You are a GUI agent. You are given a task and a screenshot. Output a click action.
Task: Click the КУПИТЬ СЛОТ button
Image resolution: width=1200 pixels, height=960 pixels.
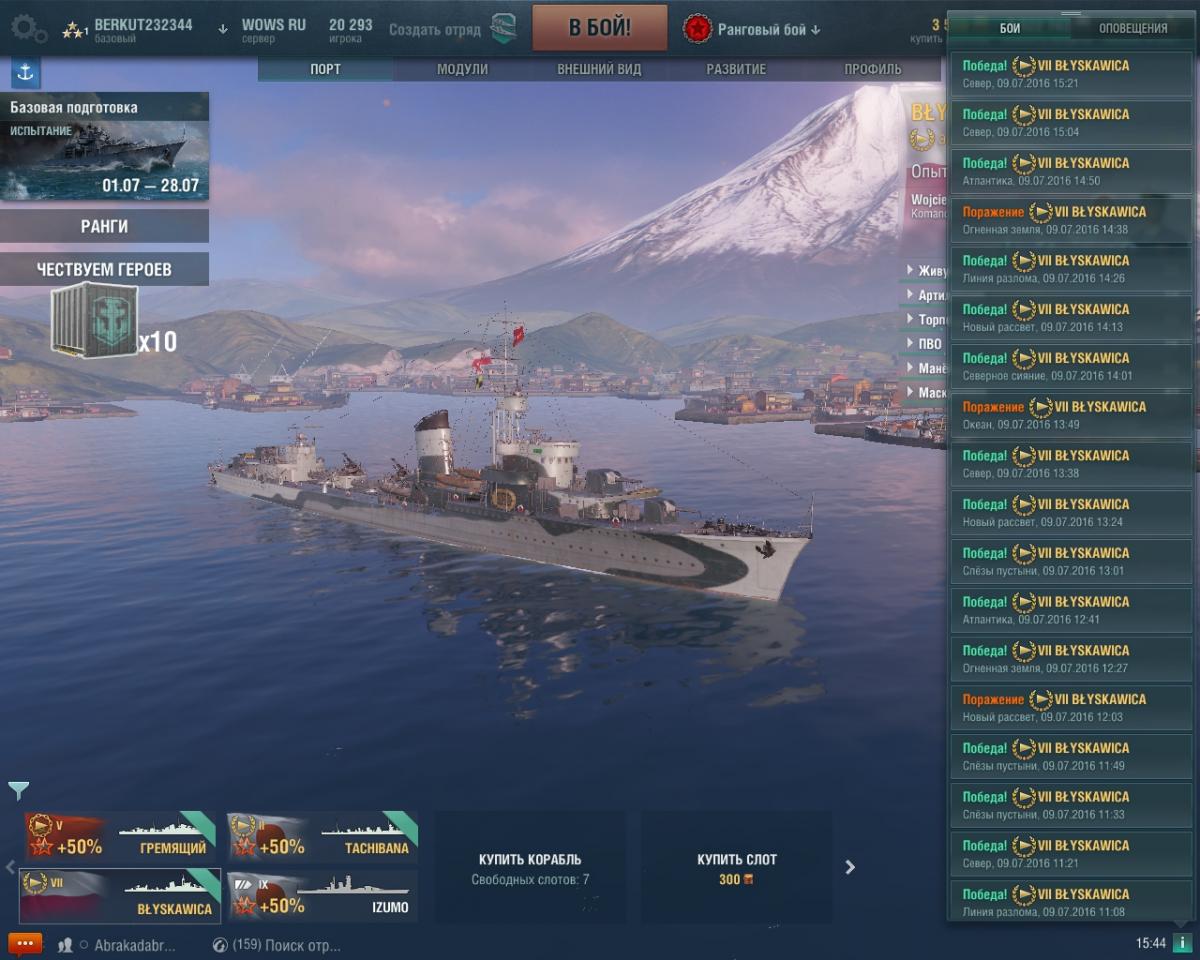pos(737,868)
